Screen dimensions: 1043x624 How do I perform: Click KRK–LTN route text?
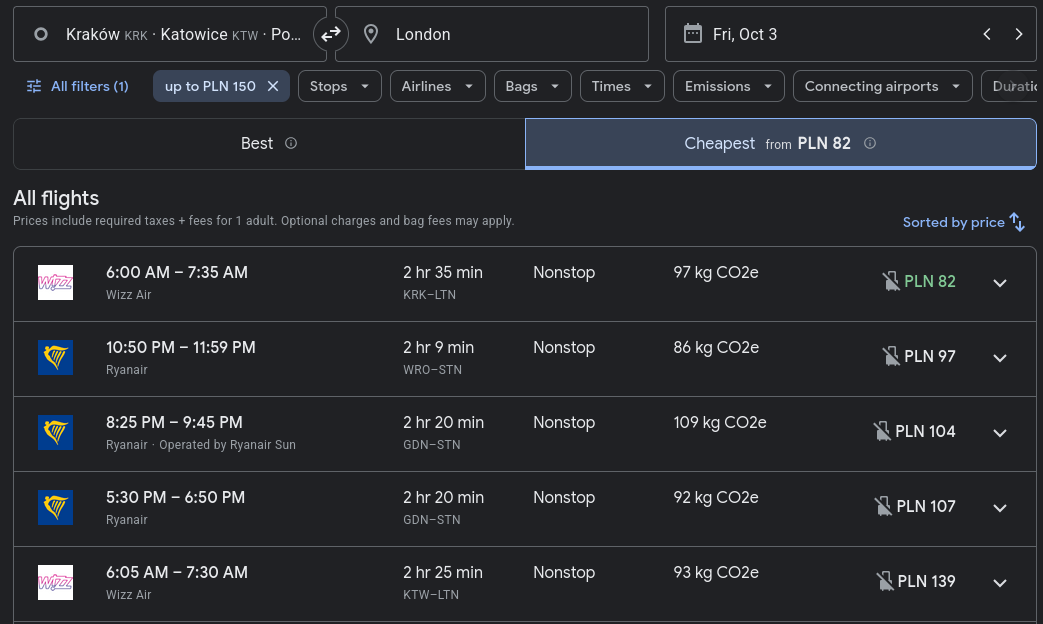coord(429,295)
